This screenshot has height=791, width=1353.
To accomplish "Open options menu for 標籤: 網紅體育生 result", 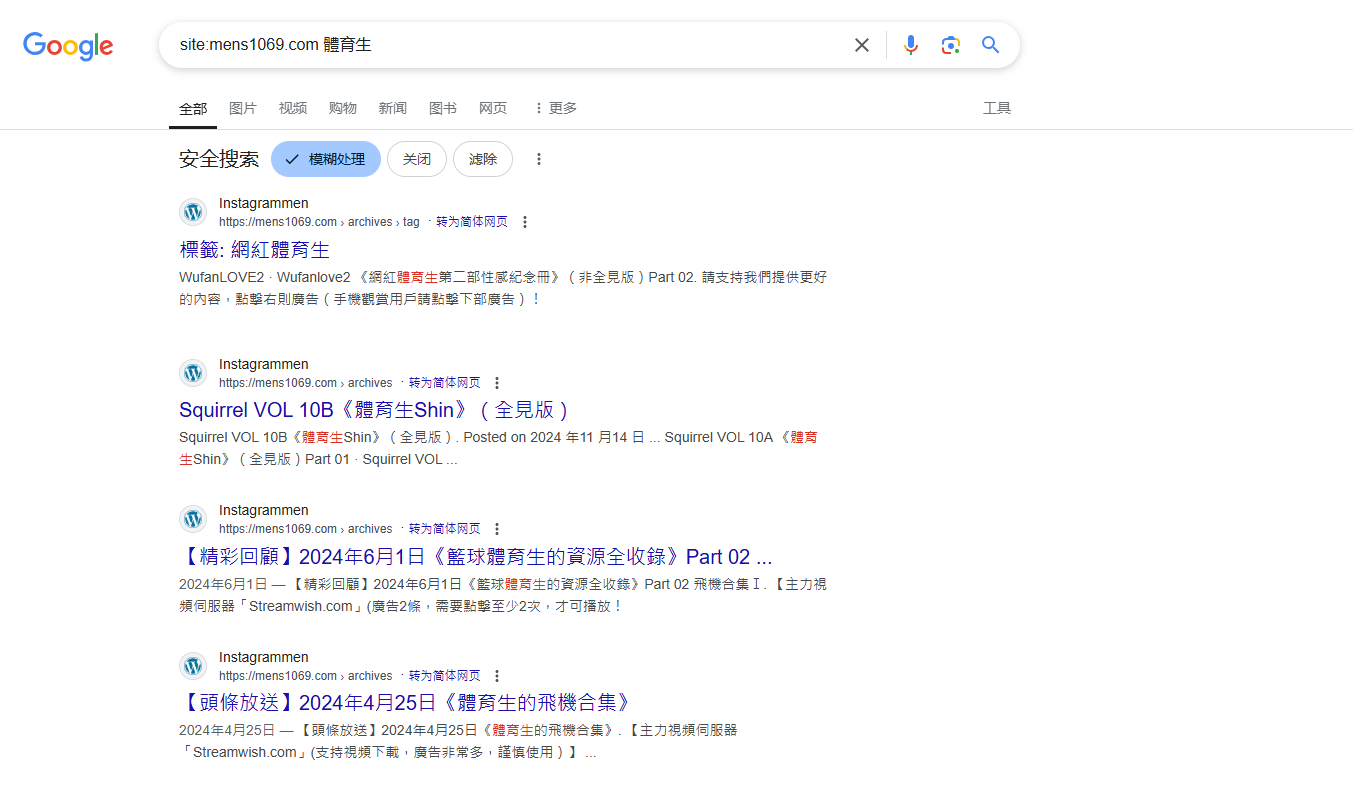I will [525, 222].
